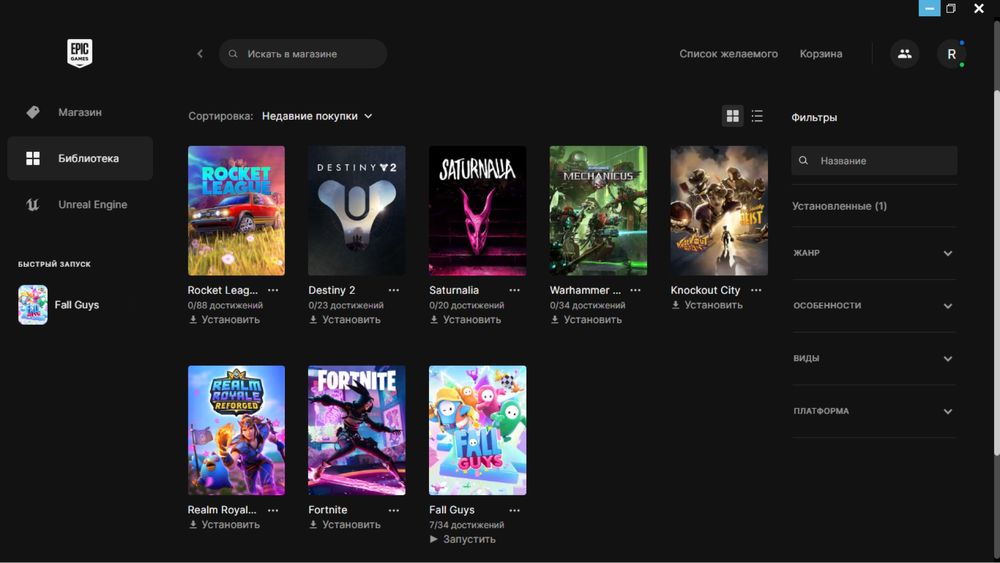Open the R profile avatar
The image size is (1000, 563).
(x=952, y=54)
